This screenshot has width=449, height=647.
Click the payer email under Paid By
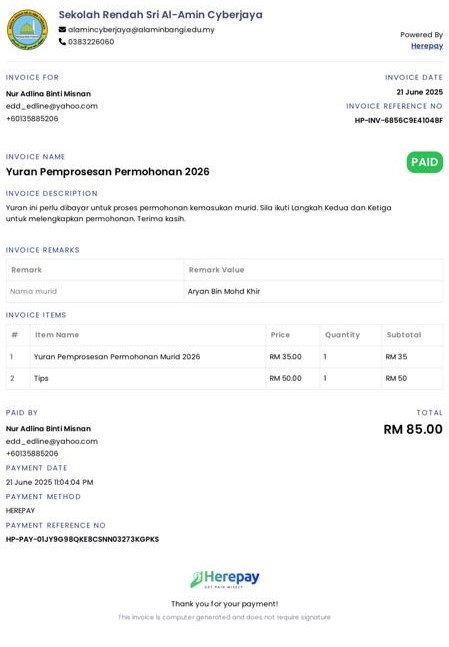(x=52, y=441)
